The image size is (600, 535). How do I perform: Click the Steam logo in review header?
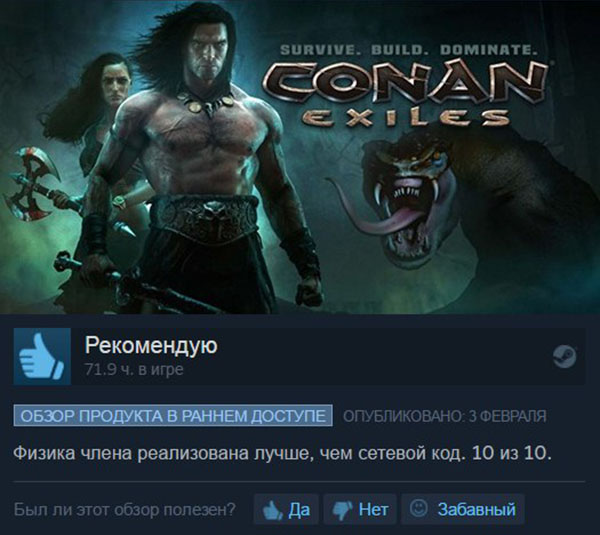[564, 356]
